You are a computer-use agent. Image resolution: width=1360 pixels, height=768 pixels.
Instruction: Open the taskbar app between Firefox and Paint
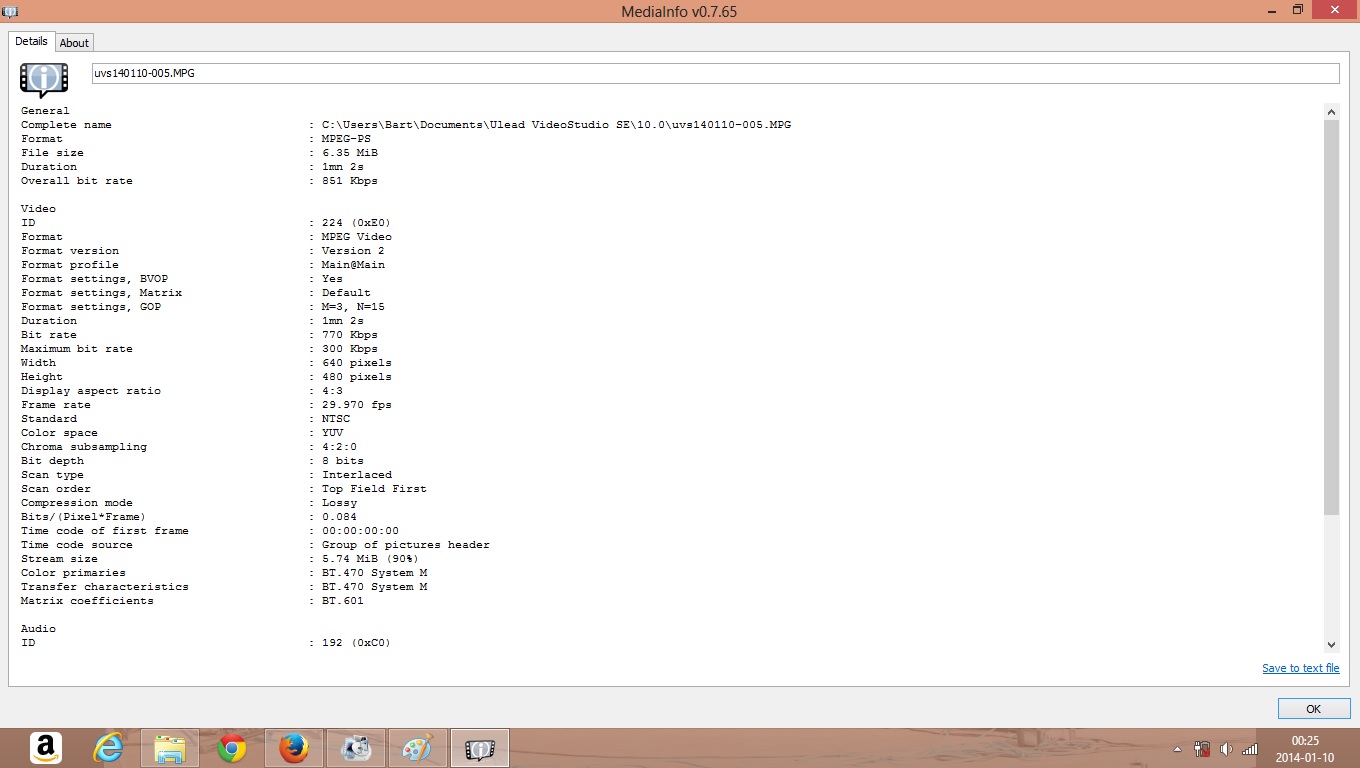(x=356, y=747)
